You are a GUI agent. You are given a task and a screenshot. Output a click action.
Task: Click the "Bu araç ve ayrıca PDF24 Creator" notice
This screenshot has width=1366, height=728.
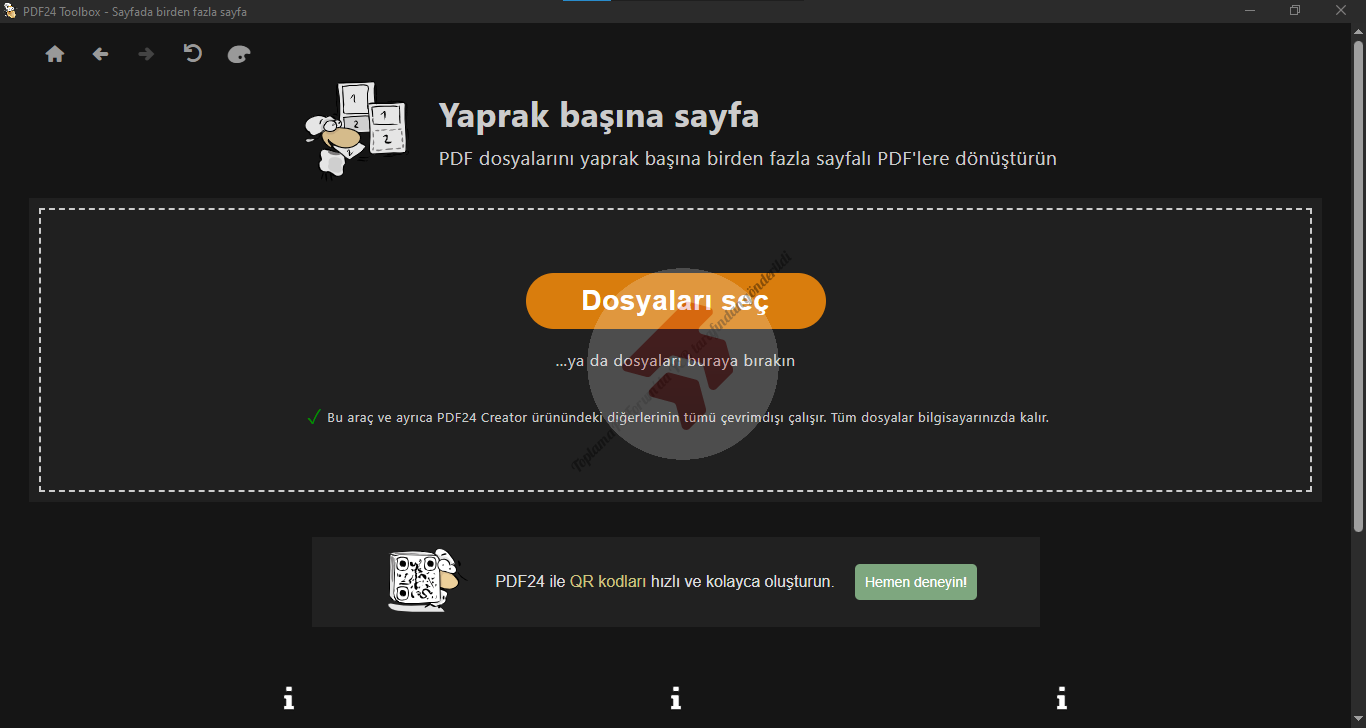pyautogui.click(x=688, y=417)
